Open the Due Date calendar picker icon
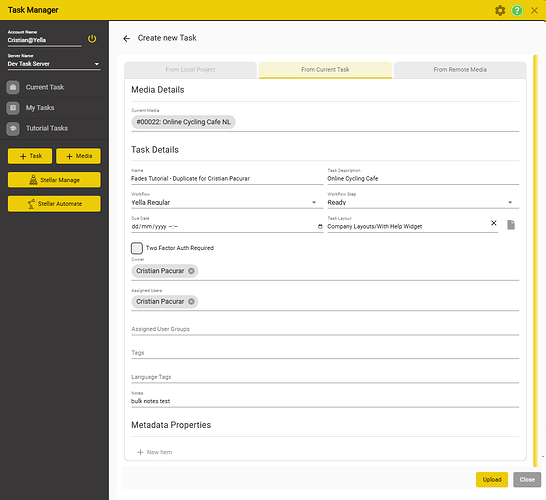This screenshot has height=500, width=546. 320,227
